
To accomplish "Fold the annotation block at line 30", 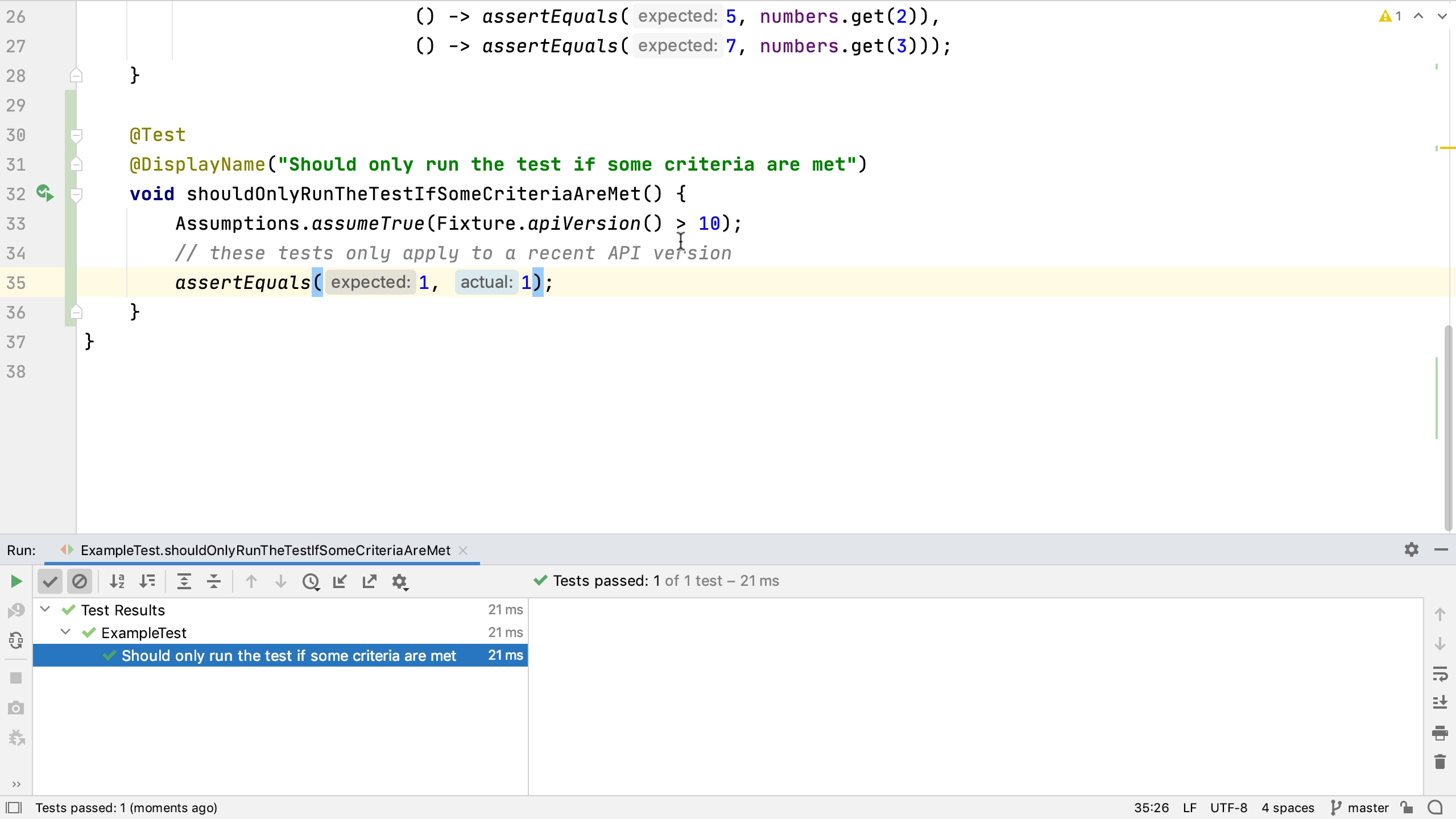I will coord(76,135).
